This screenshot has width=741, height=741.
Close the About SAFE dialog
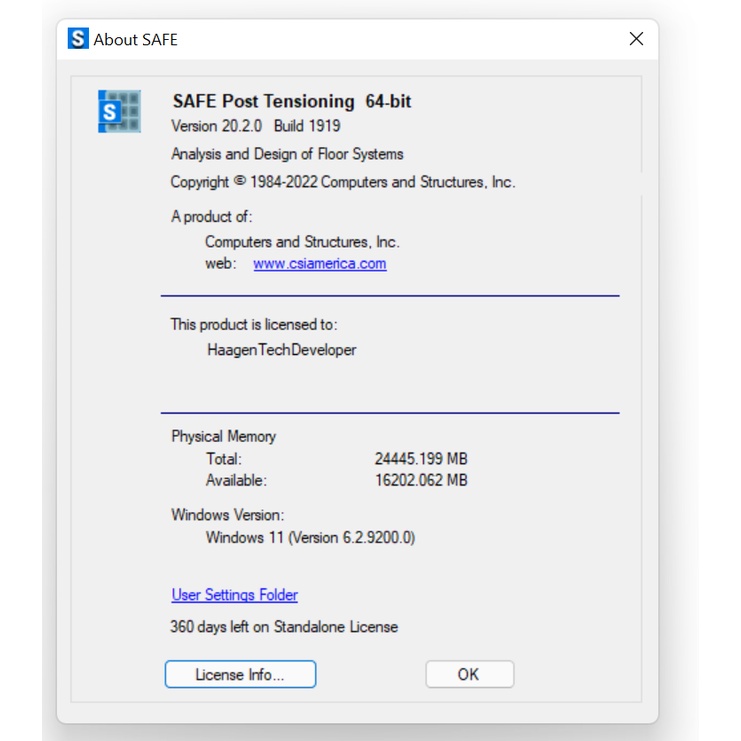tap(636, 39)
